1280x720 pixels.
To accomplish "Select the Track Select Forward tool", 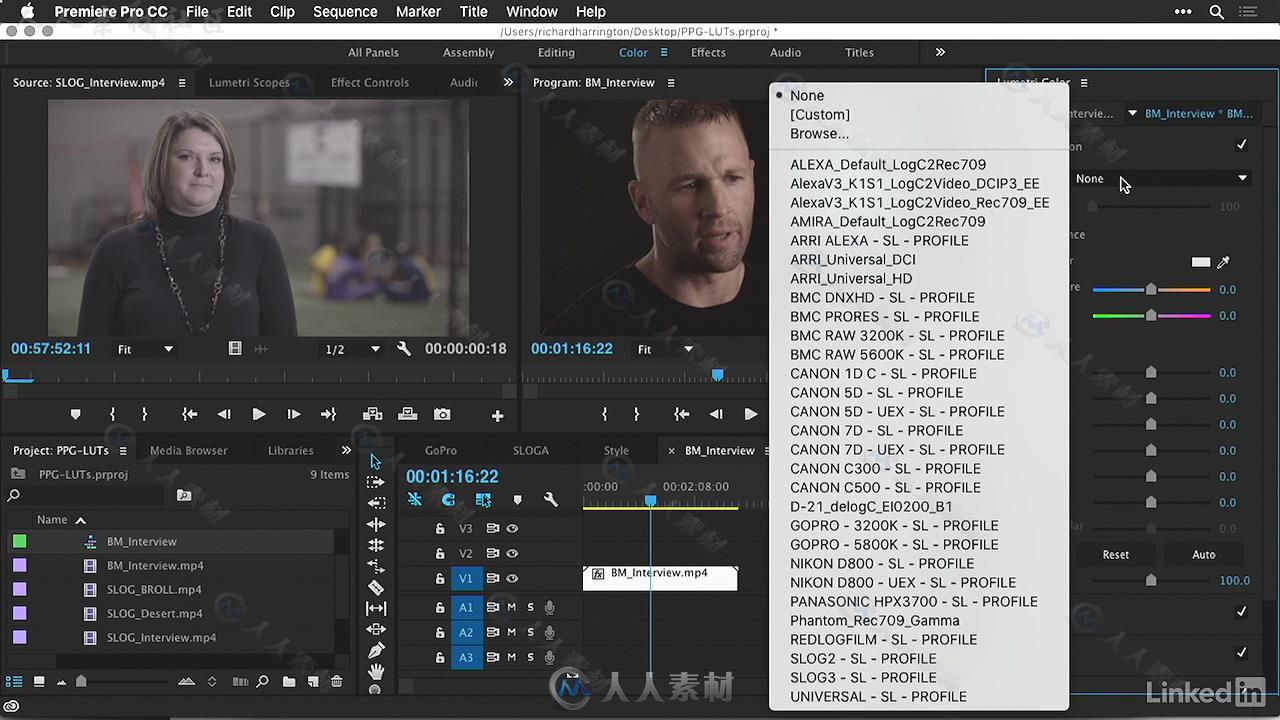I will click(376, 482).
